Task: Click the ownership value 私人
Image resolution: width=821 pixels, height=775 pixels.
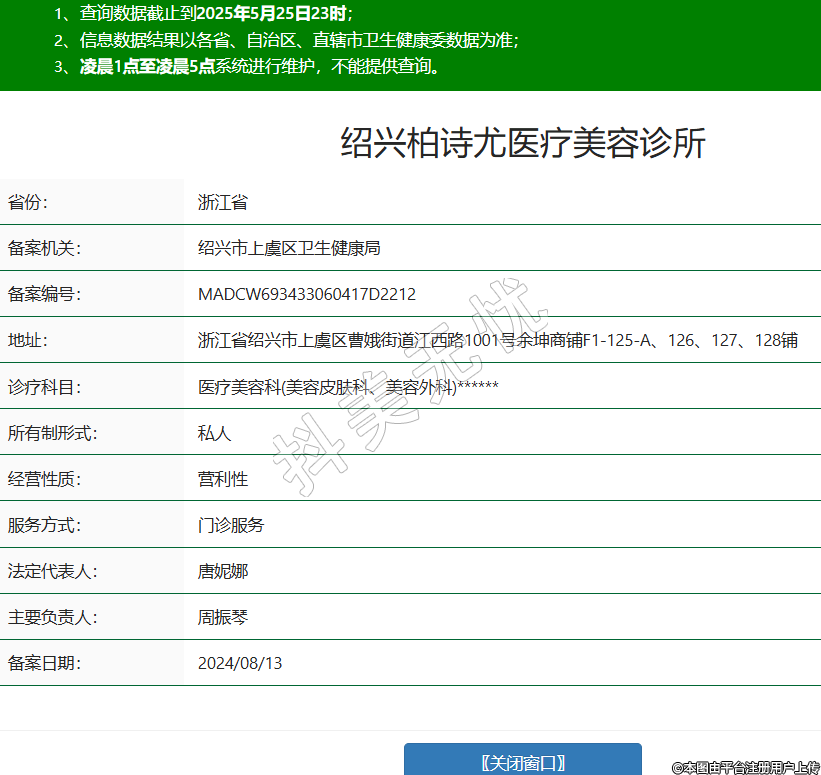Action: point(214,433)
